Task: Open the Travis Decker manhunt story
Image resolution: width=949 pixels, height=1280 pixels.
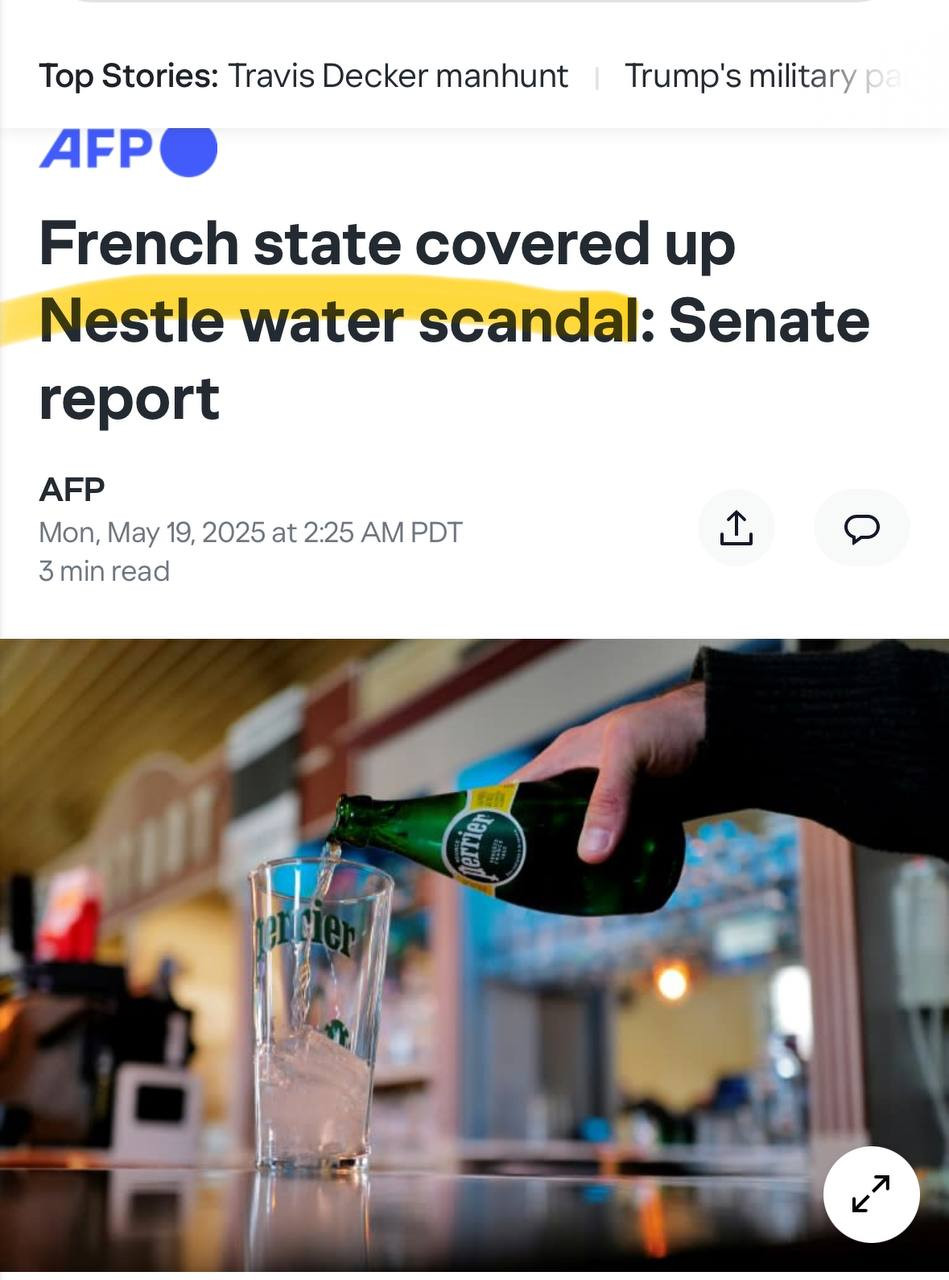Action: [397, 76]
